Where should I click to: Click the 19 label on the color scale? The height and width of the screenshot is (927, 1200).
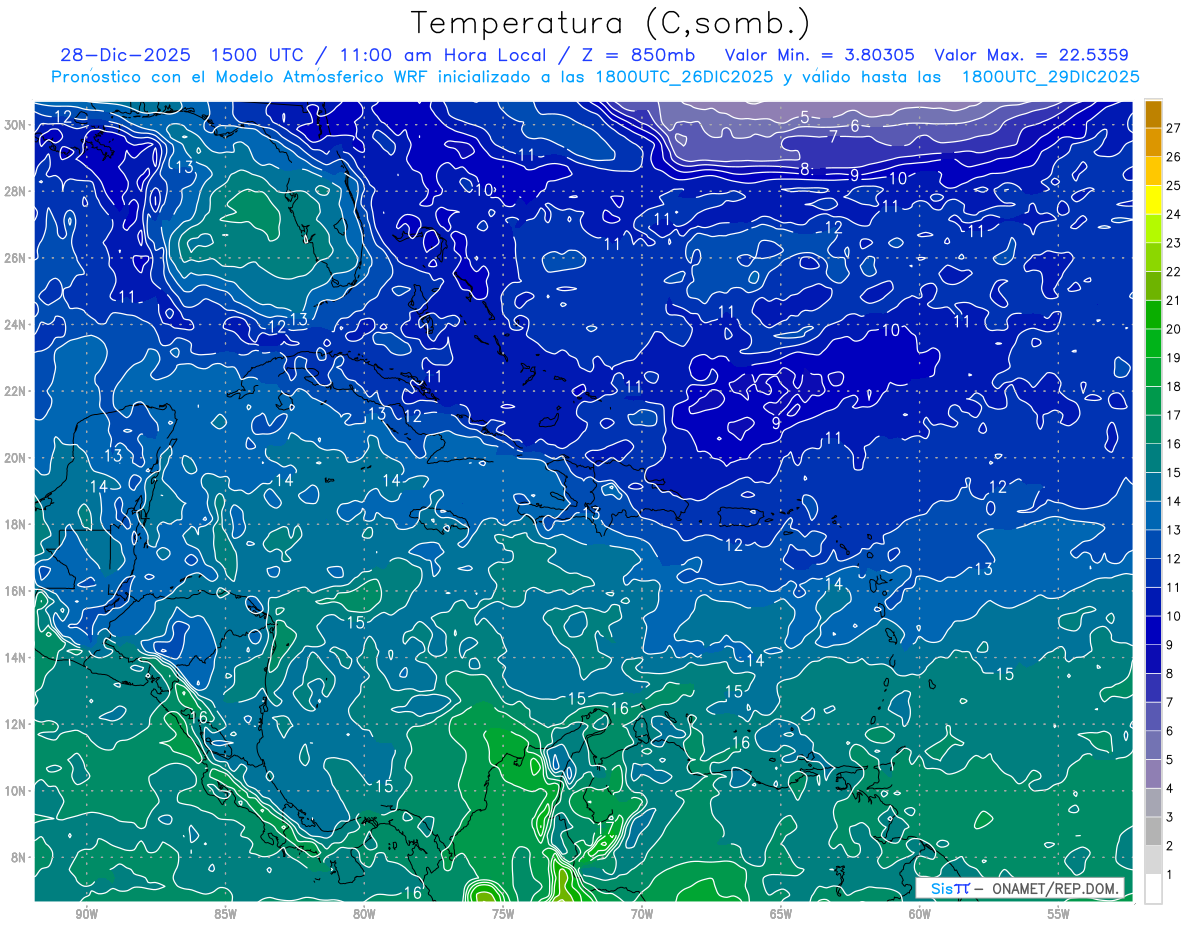pyautogui.click(x=1174, y=358)
